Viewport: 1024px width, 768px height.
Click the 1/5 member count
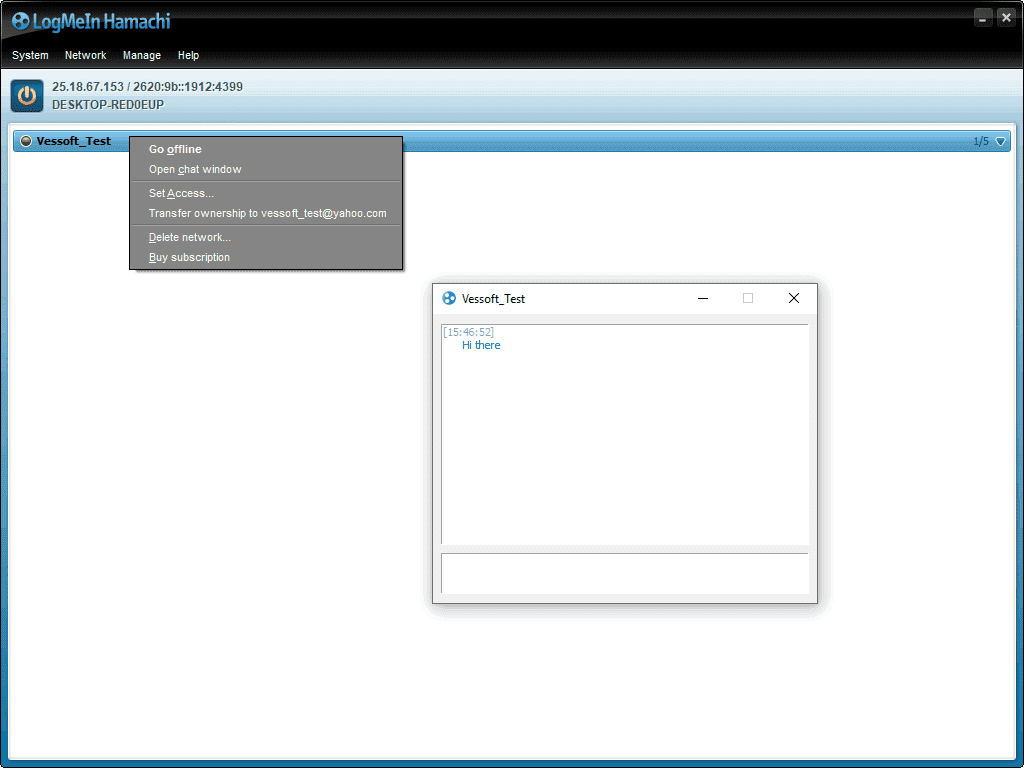click(981, 142)
